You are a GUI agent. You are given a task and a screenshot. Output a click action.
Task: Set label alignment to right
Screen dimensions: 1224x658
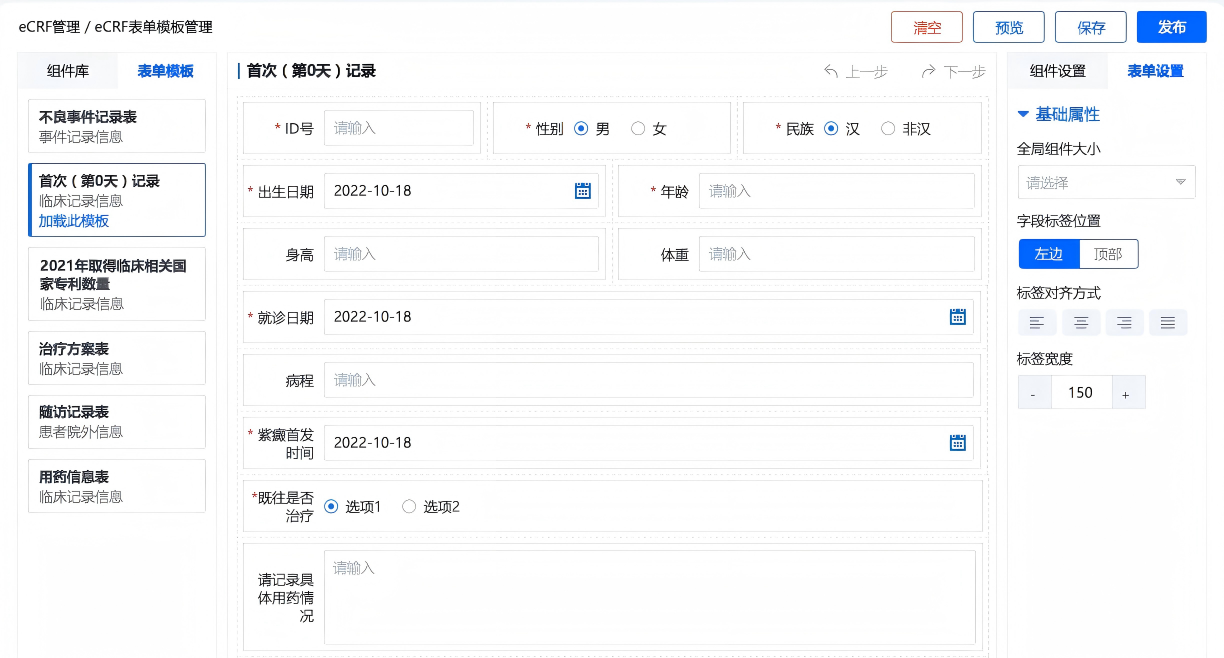[1125, 322]
